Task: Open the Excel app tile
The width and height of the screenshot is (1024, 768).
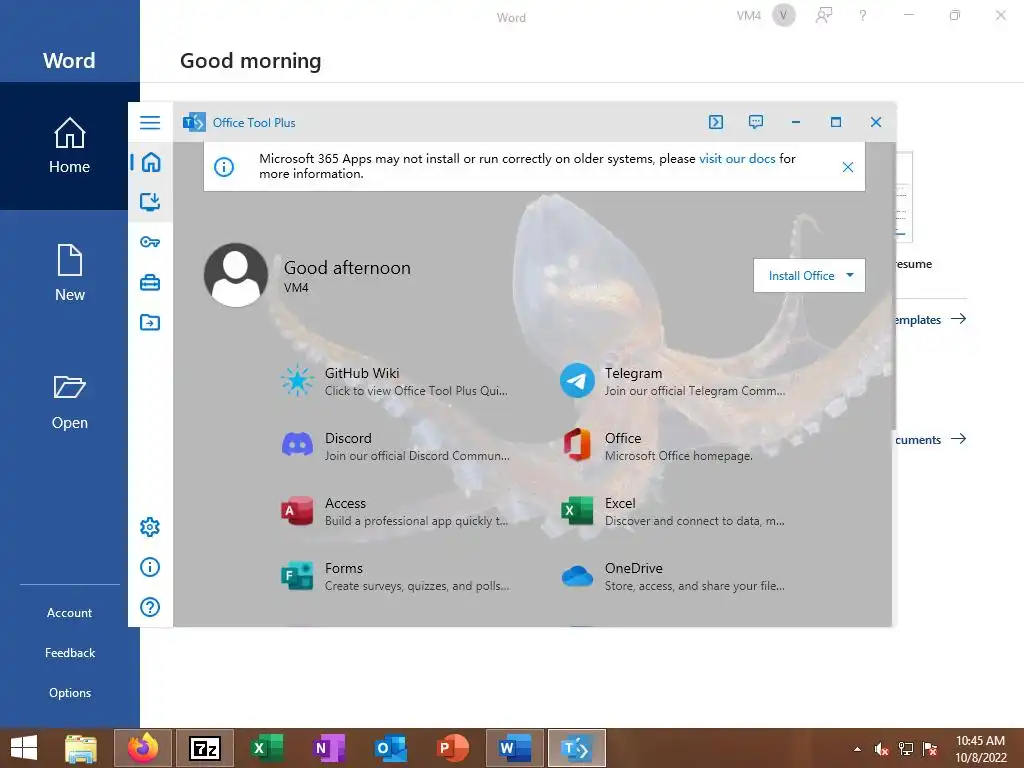Action: pos(673,511)
